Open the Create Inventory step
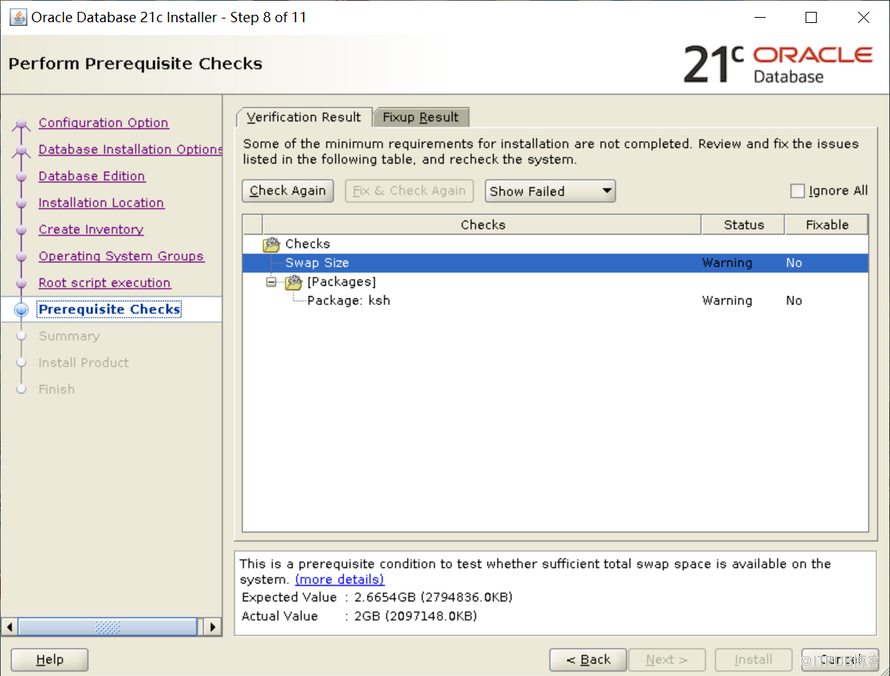This screenshot has width=890, height=676. [91, 229]
